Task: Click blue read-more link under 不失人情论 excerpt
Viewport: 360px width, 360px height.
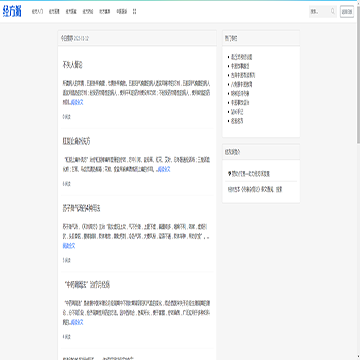Action: [77, 102]
